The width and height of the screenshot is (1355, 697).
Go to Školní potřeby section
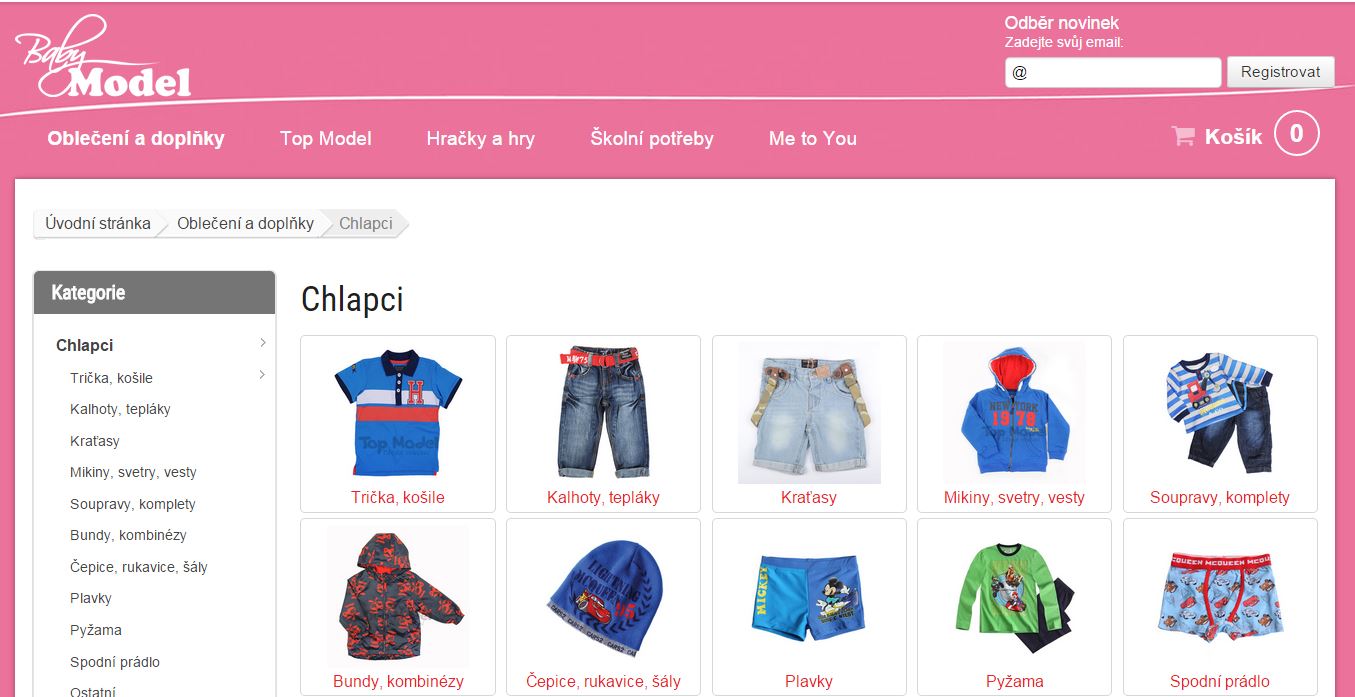click(x=652, y=139)
